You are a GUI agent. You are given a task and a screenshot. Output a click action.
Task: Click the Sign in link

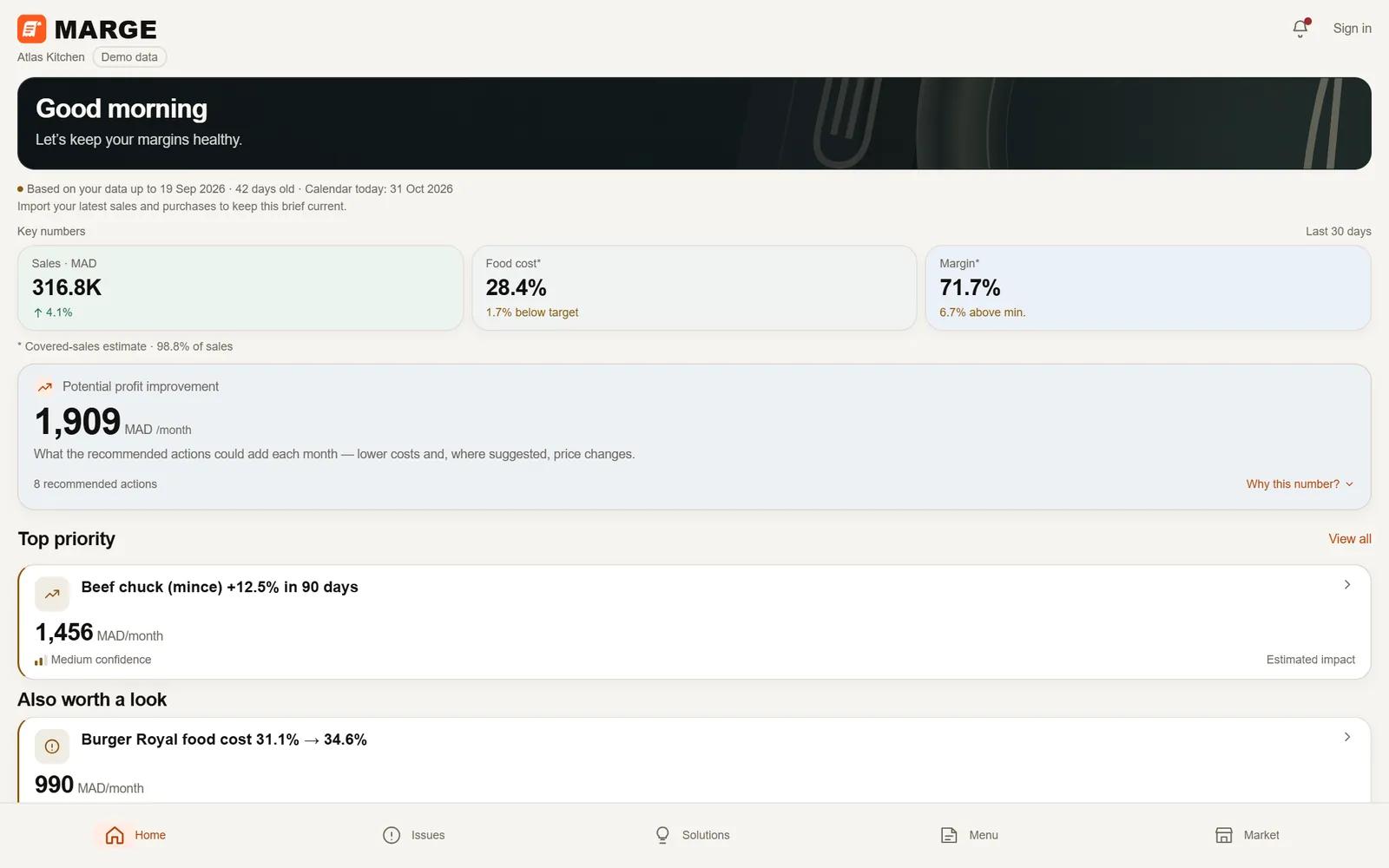click(1353, 29)
